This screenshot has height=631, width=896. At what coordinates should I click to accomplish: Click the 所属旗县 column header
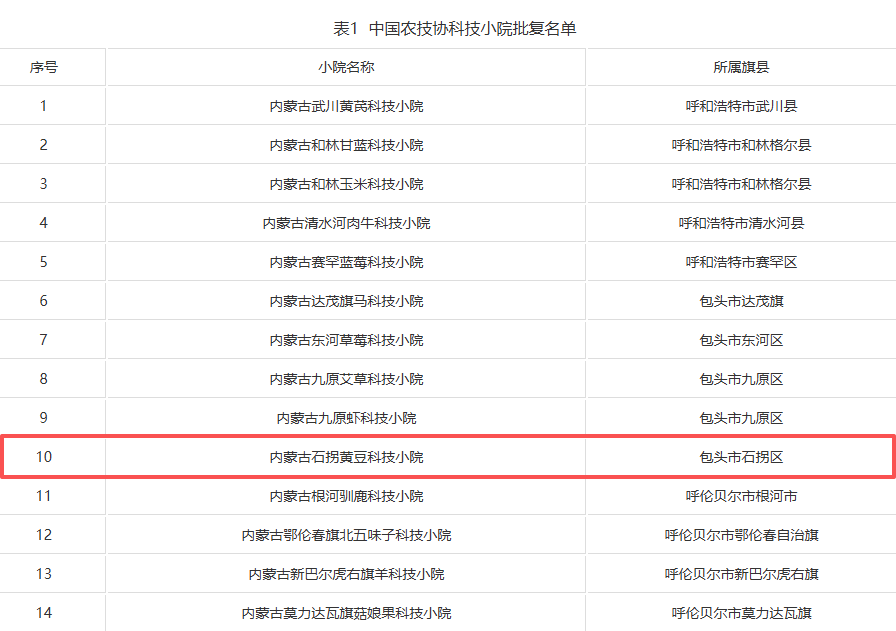tap(741, 67)
